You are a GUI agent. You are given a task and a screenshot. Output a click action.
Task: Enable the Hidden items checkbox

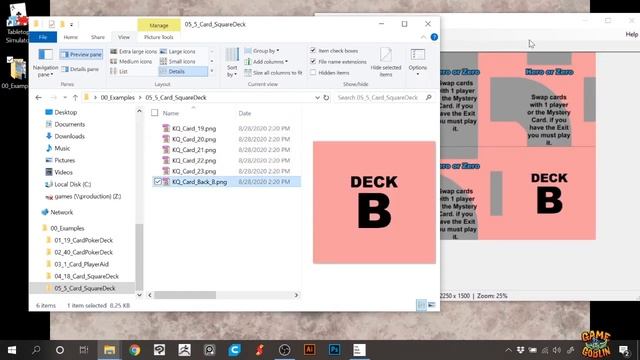point(313,73)
